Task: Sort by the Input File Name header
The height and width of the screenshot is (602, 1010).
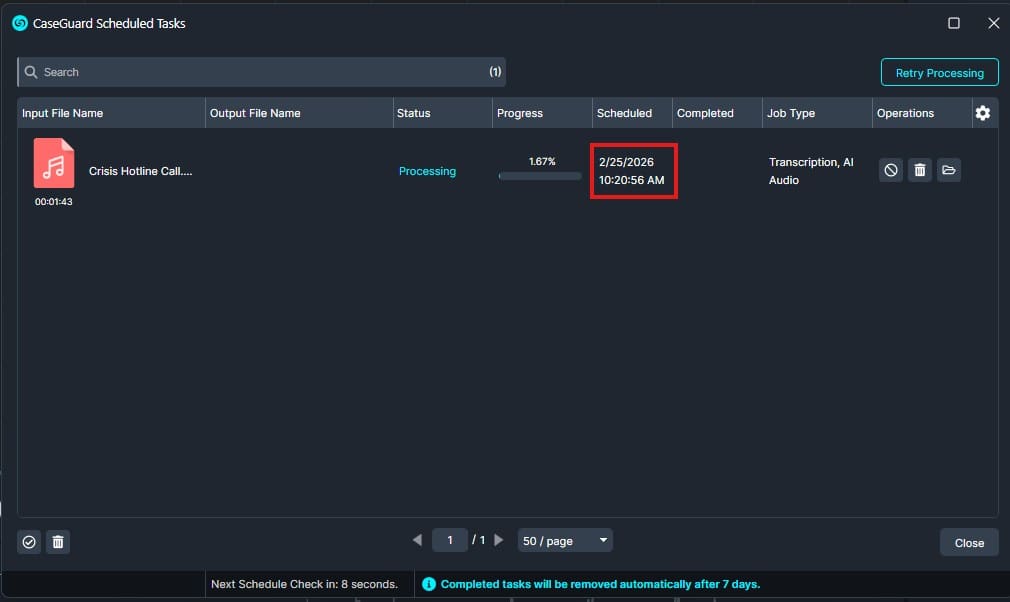Action: tap(63, 113)
